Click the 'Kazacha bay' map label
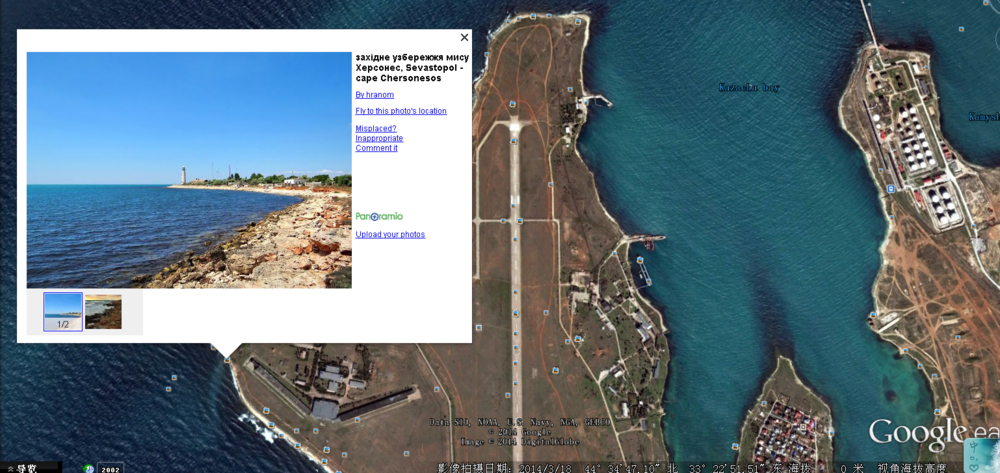The height and width of the screenshot is (473, 1000). 749,87
